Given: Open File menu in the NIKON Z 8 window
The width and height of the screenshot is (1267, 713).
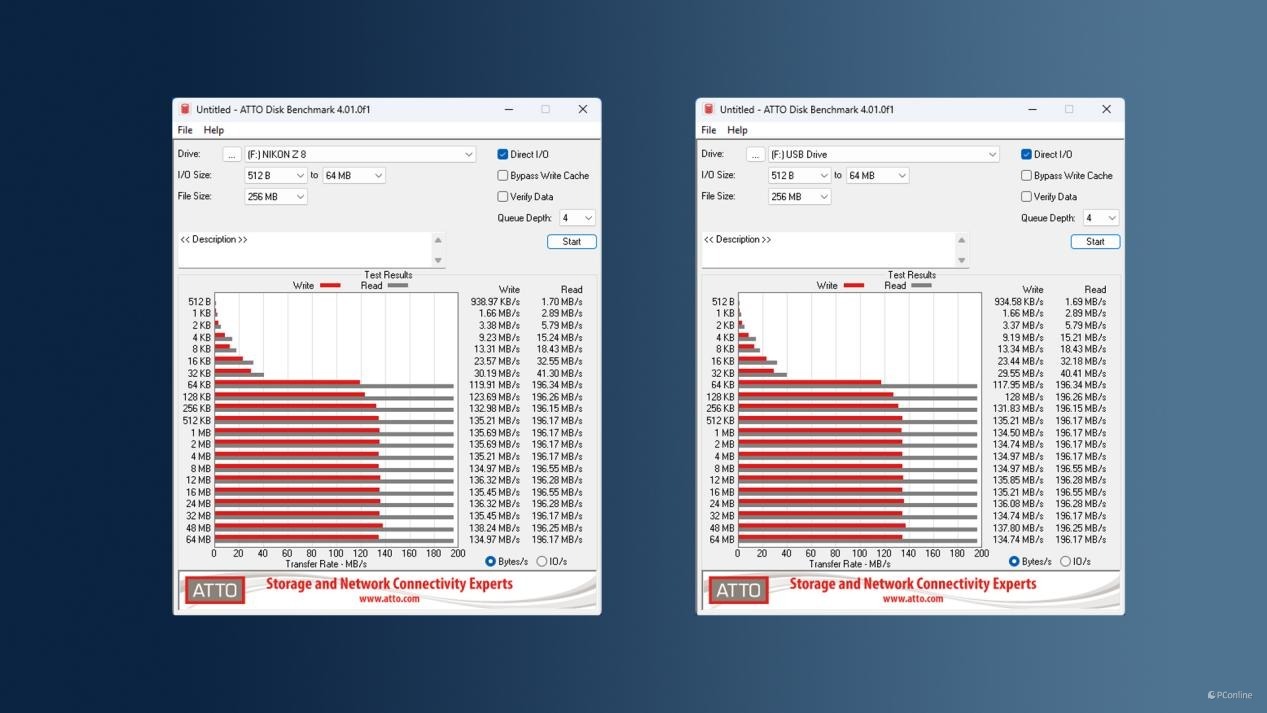Looking at the screenshot, I should (185, 130).
